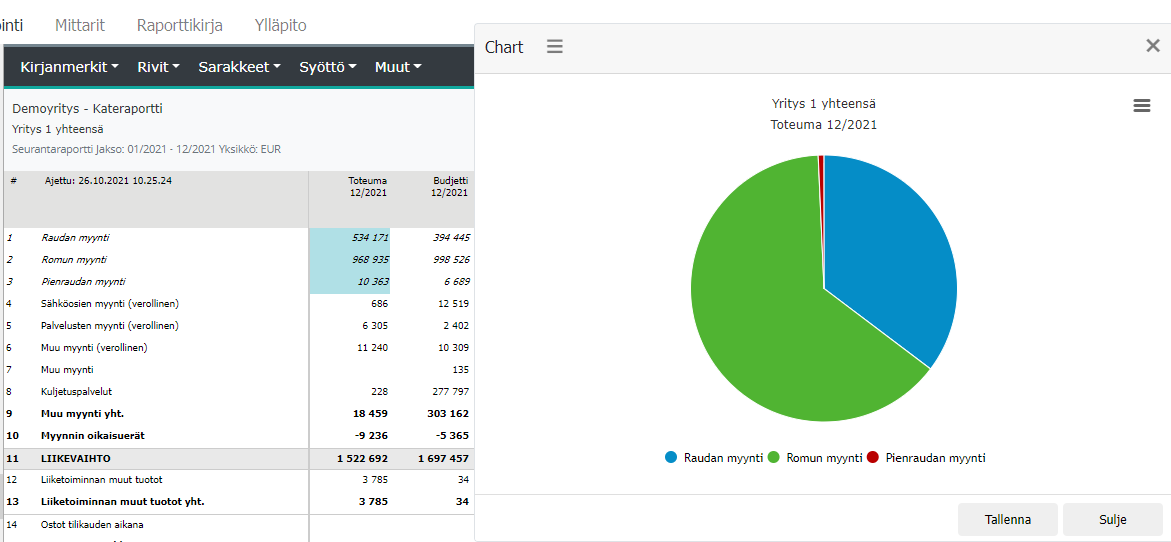Go to the Raporttikirja tab
Screen dimensions: 1171x542
click(x=180, y=25)
